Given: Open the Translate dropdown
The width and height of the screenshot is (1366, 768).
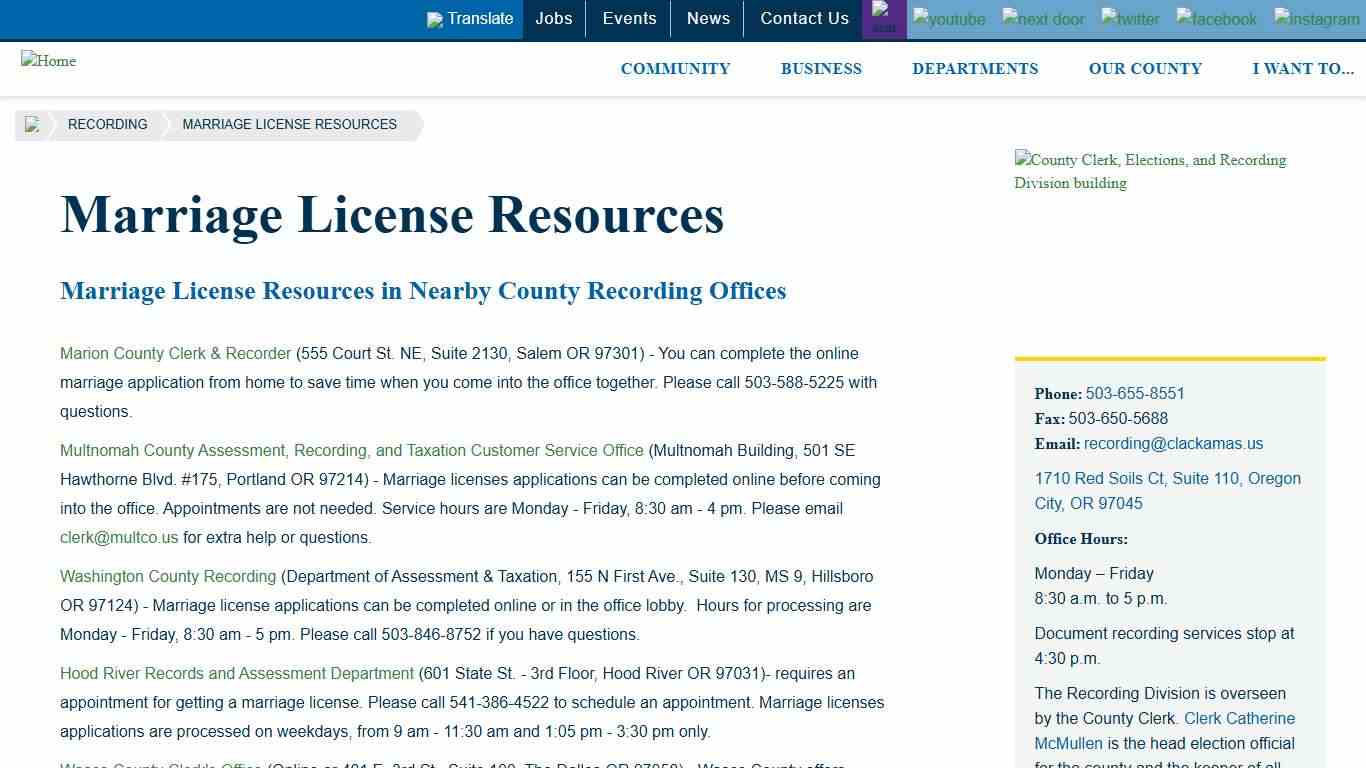Looking at the screenshot, I should [470, 18].
